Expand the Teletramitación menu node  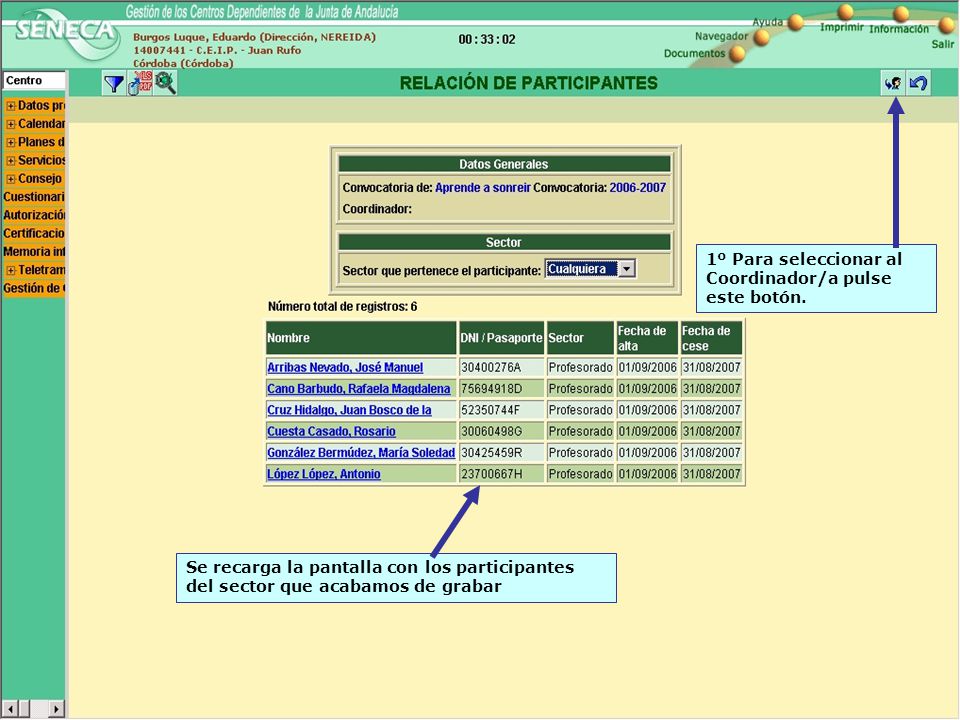click(10, 271)
